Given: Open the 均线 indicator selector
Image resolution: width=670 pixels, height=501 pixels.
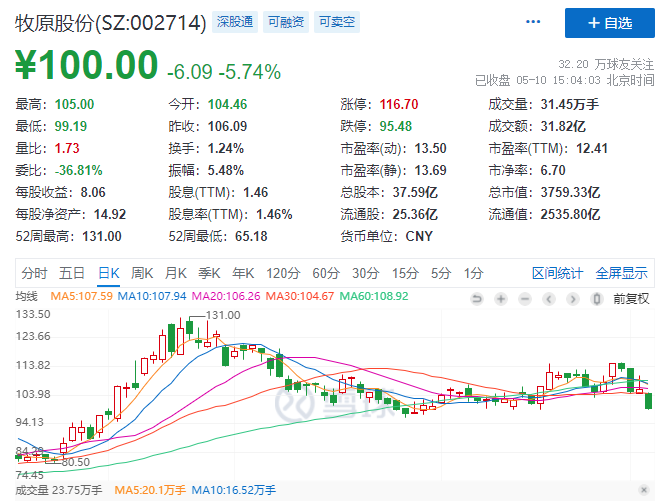Looking at the screenshot, I should click(x=27, y=296).
